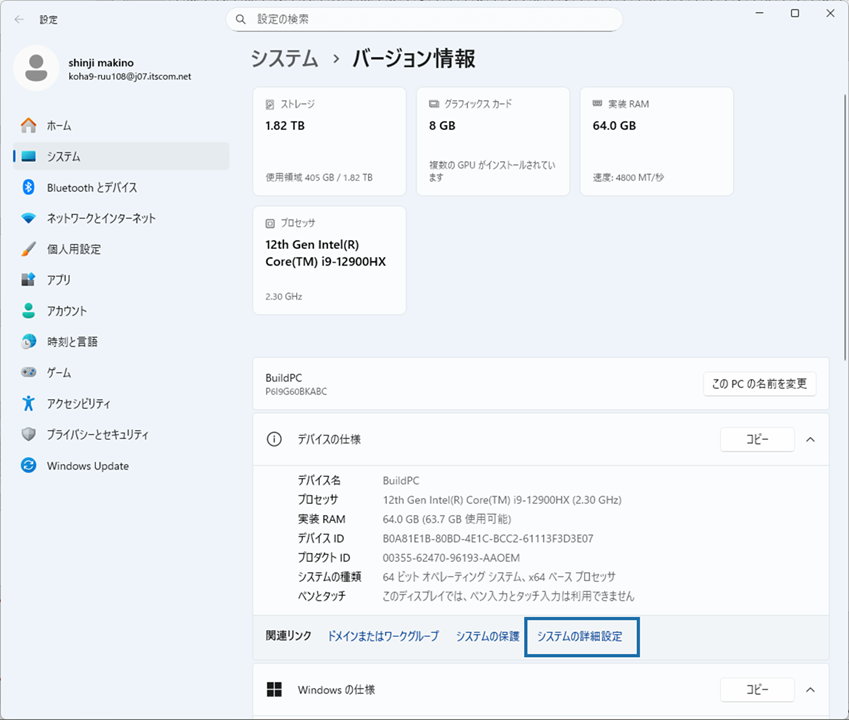Open ドメインまたはワークグループ link

click(383, 636)
